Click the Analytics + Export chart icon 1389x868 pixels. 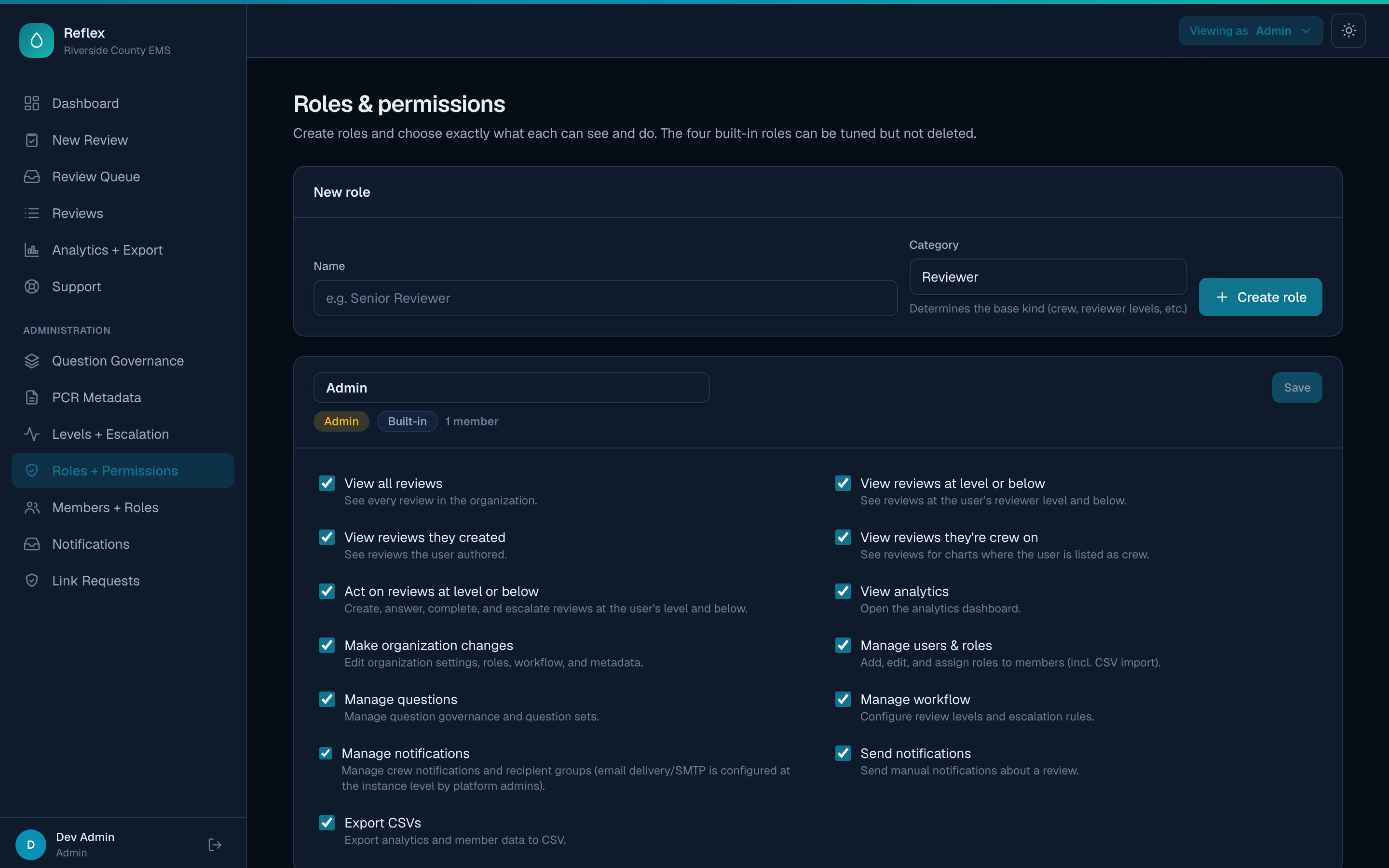pos(31,250)
